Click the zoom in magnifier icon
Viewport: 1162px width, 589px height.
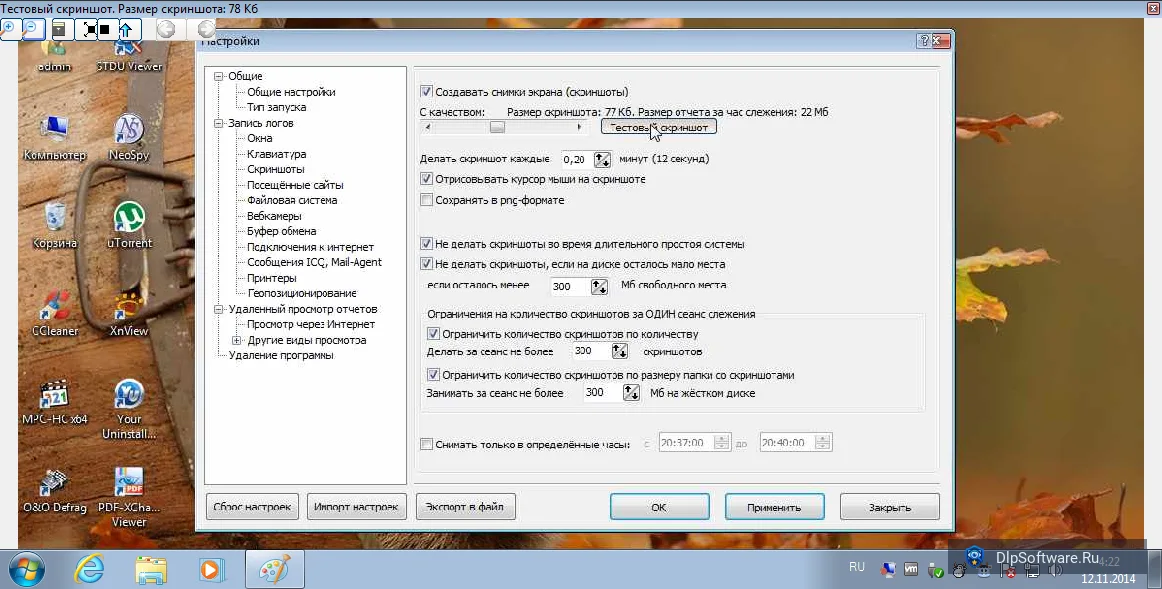pyautogui.click(x=9, y=29)
